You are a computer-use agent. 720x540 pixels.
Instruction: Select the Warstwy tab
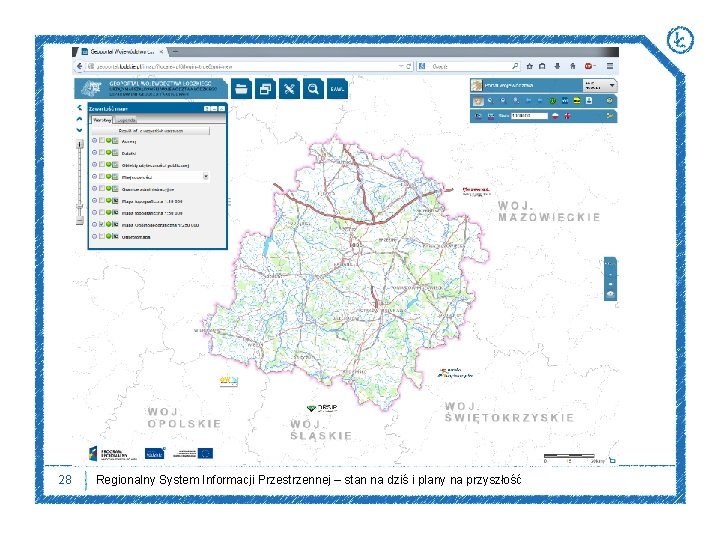pyautogui.click(x=102, y=120)
